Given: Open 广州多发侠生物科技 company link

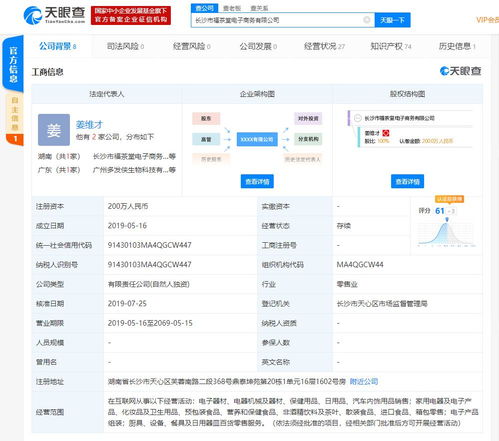Looking at the screenshot, I should coord(134,170).
